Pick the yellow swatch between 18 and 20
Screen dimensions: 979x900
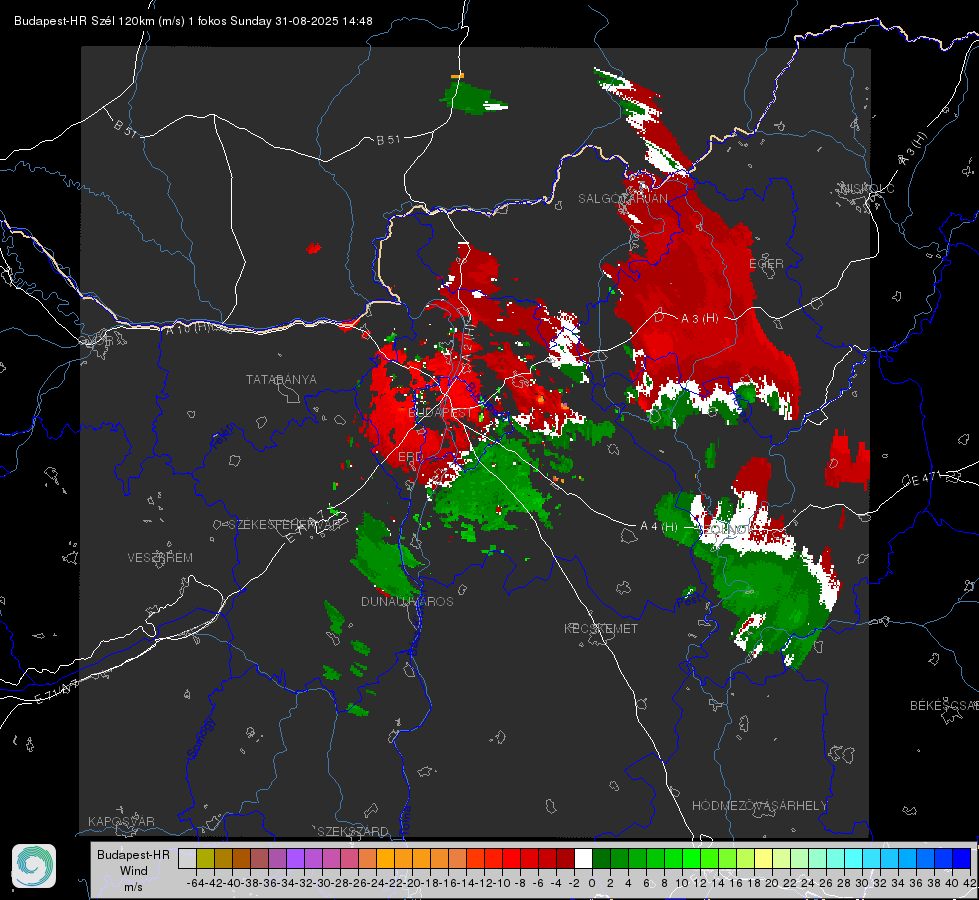coord(764,858)
